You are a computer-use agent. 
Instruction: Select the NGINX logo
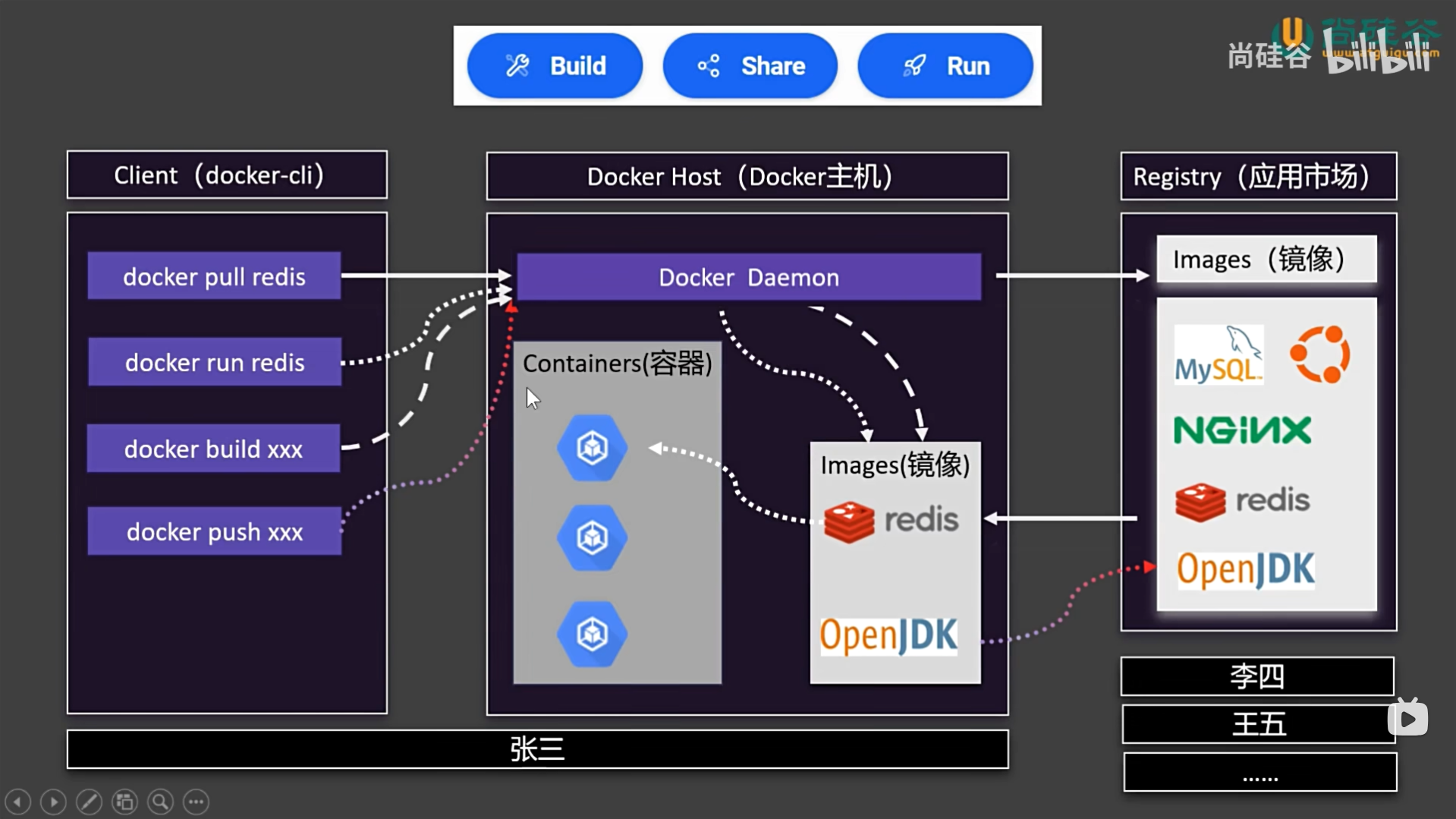click(x=1242, y=430)
